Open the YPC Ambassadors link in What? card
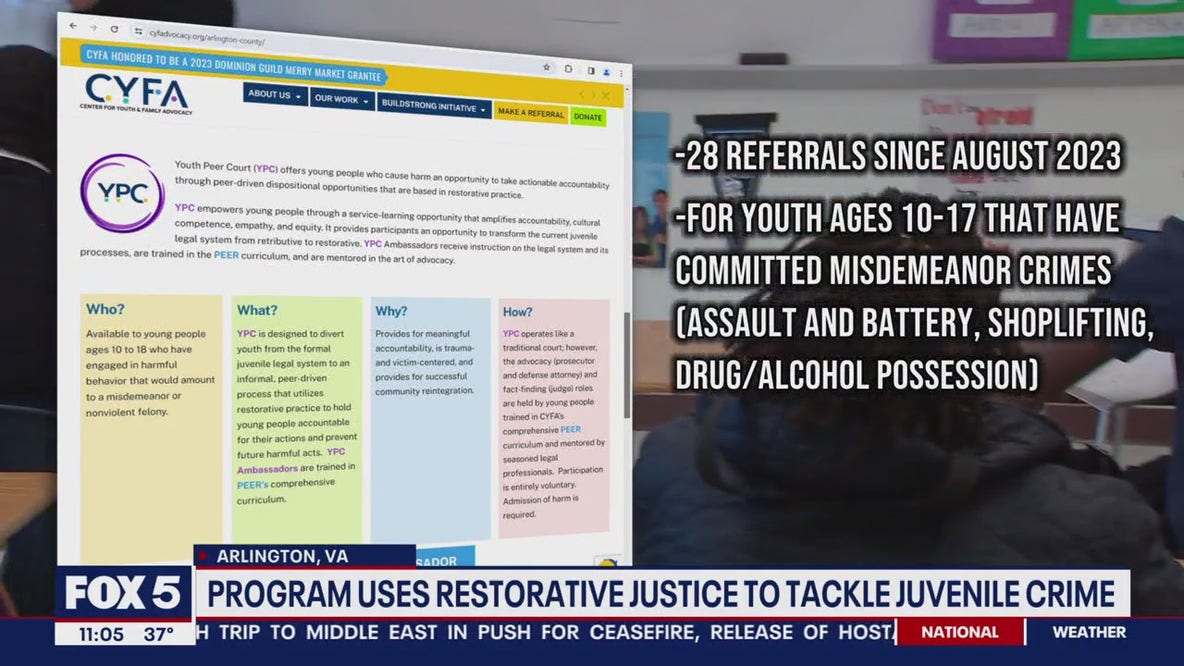This screenshot has height=666, width=1184. (x=291, y=460)
